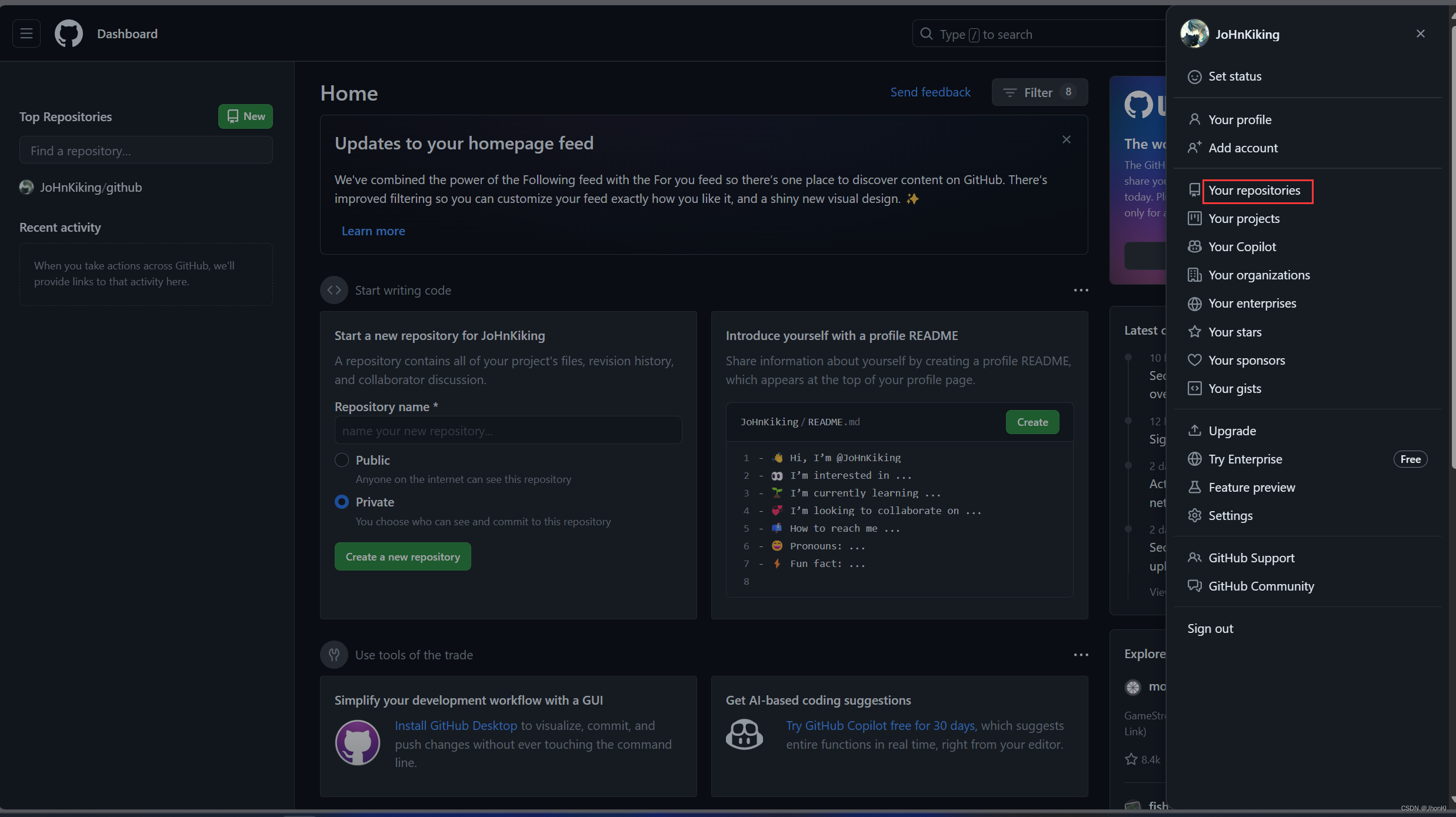Click the Set status smiley icon
Image resolution: width=1456 pixels, height=817 pixels.
(x=1194, y=76)
